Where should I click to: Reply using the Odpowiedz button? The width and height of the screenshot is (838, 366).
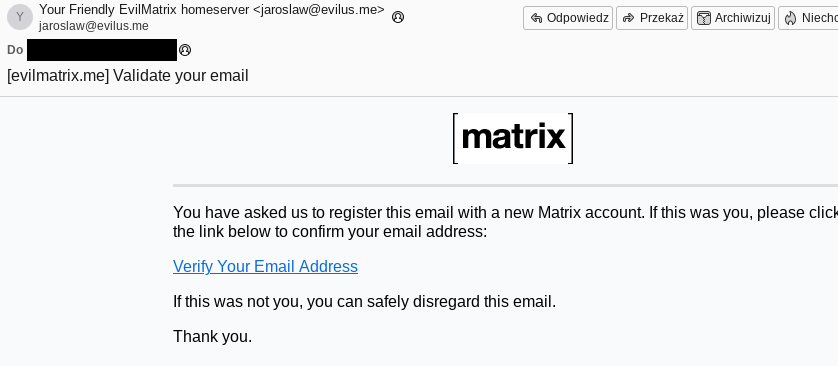pos(568,18)
